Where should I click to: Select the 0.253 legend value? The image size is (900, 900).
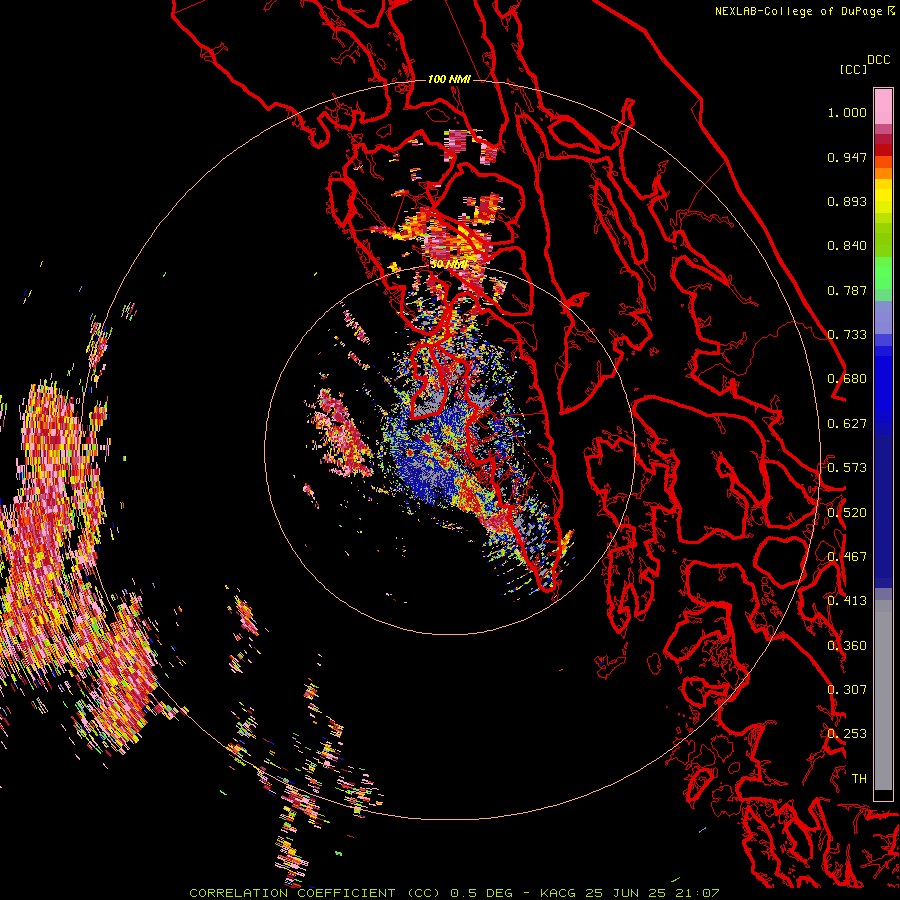[847, 734]
